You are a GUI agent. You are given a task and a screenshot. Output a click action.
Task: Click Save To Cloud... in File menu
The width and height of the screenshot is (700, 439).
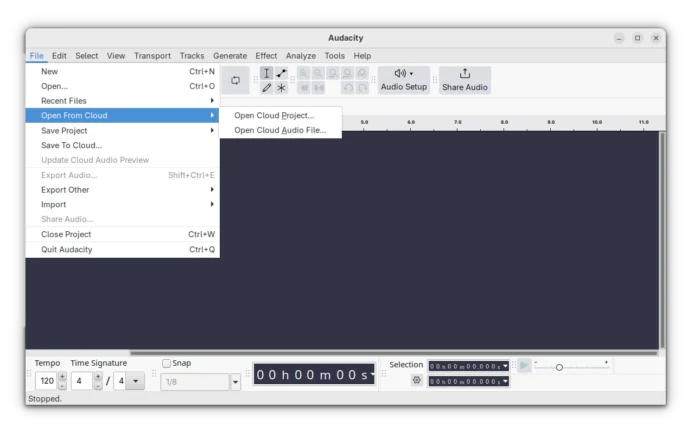point(71,145)
